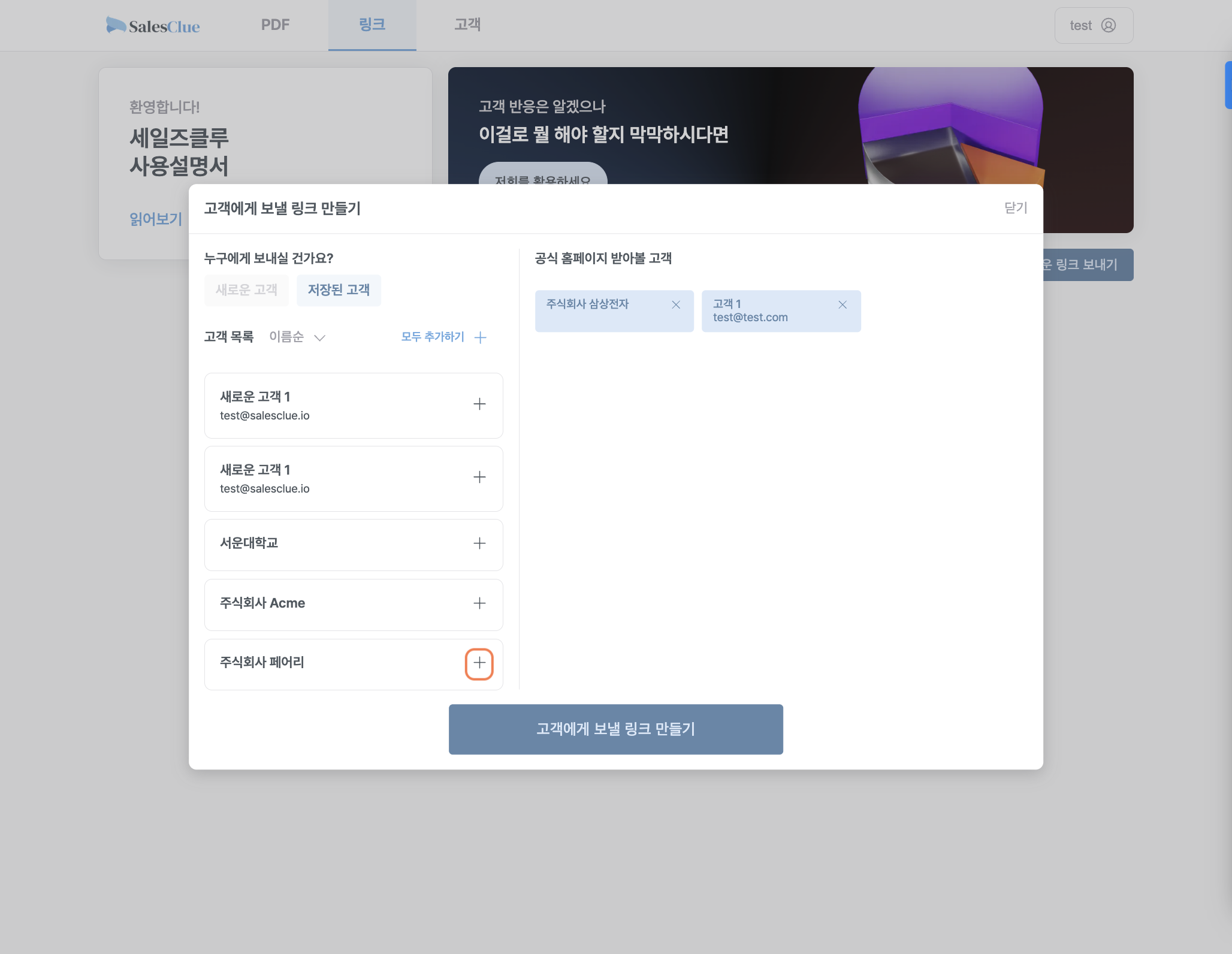
Task: Open the 고객 navigation tab
Action: [467, 25]
